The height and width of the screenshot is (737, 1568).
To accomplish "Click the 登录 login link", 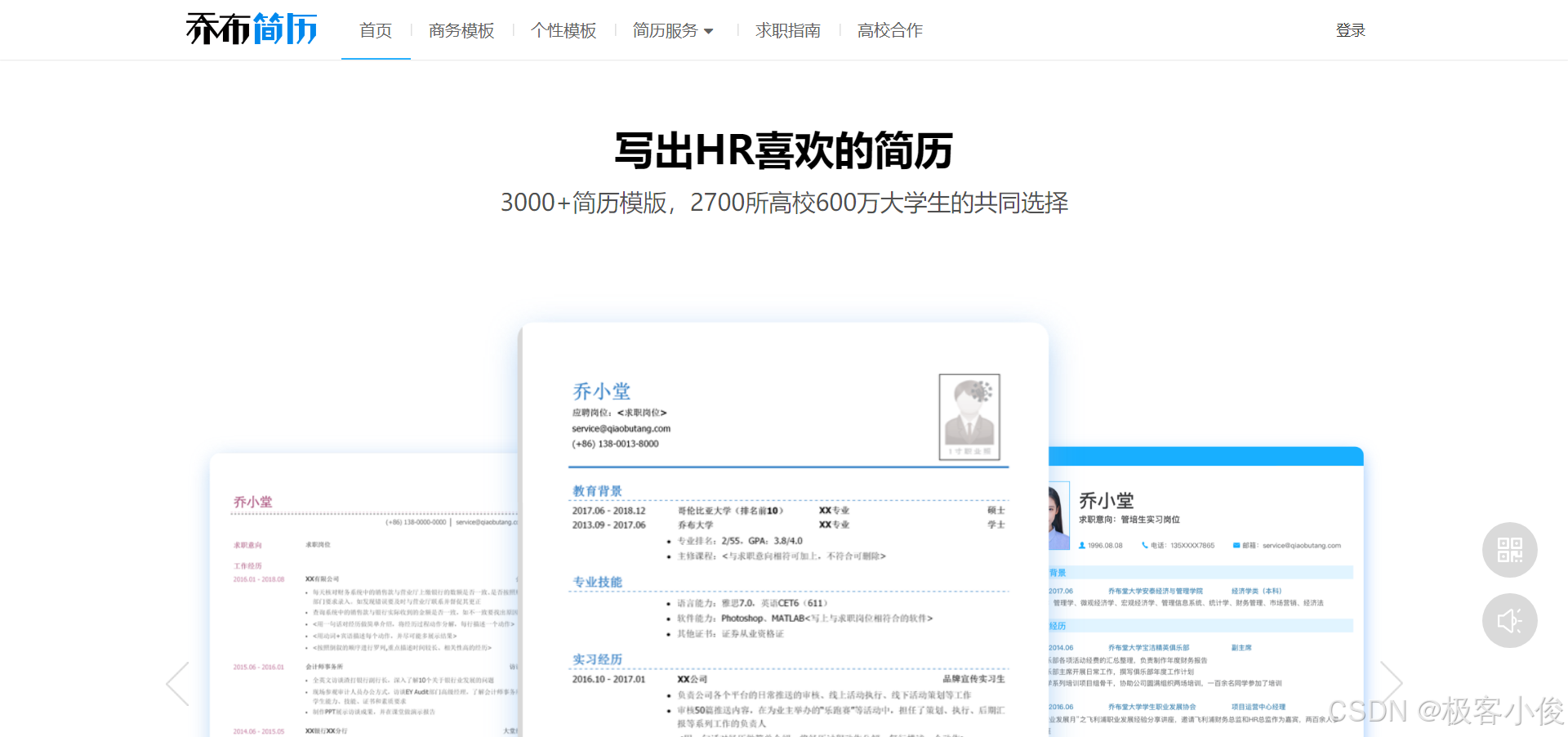I will pos(1350,30).
